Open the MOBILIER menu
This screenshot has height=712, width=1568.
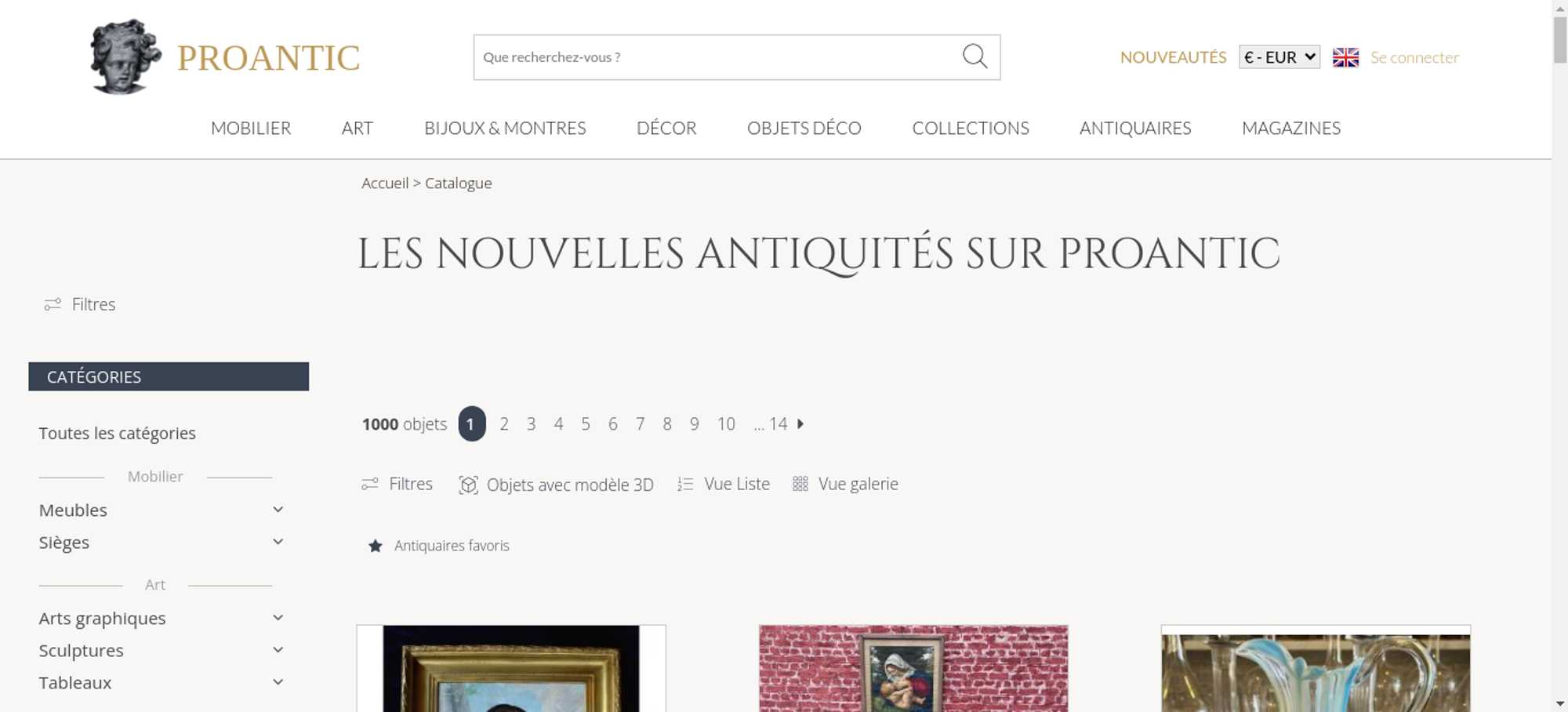coord(251,128)
